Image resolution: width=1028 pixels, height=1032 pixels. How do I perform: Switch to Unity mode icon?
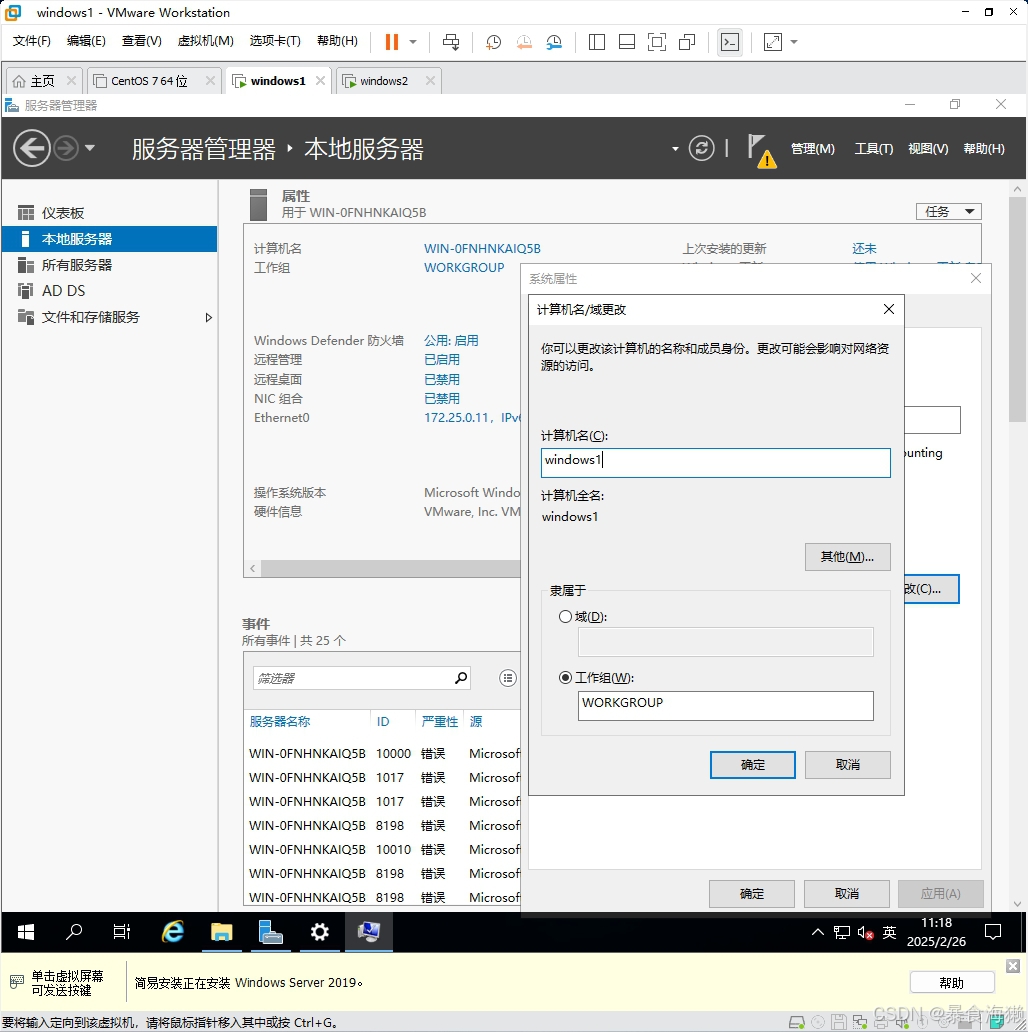coord(687,42)
